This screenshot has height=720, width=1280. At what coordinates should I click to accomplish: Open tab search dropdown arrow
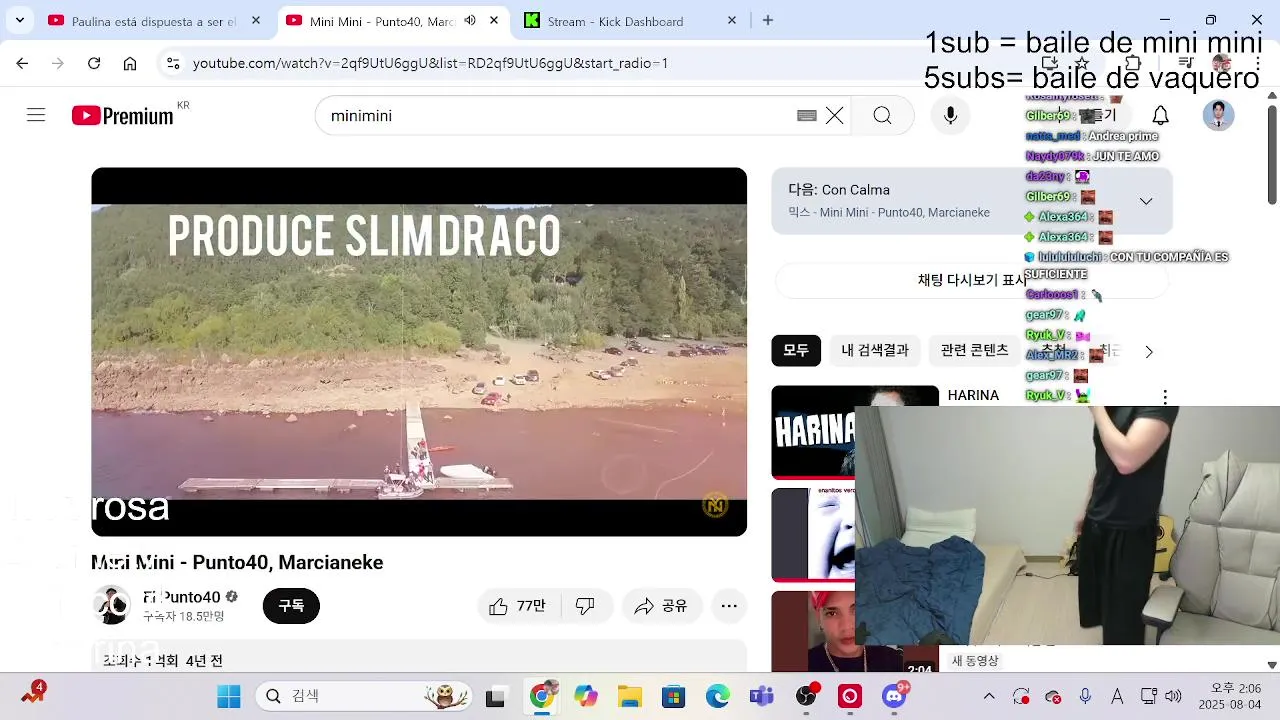[x=19, y=20]
